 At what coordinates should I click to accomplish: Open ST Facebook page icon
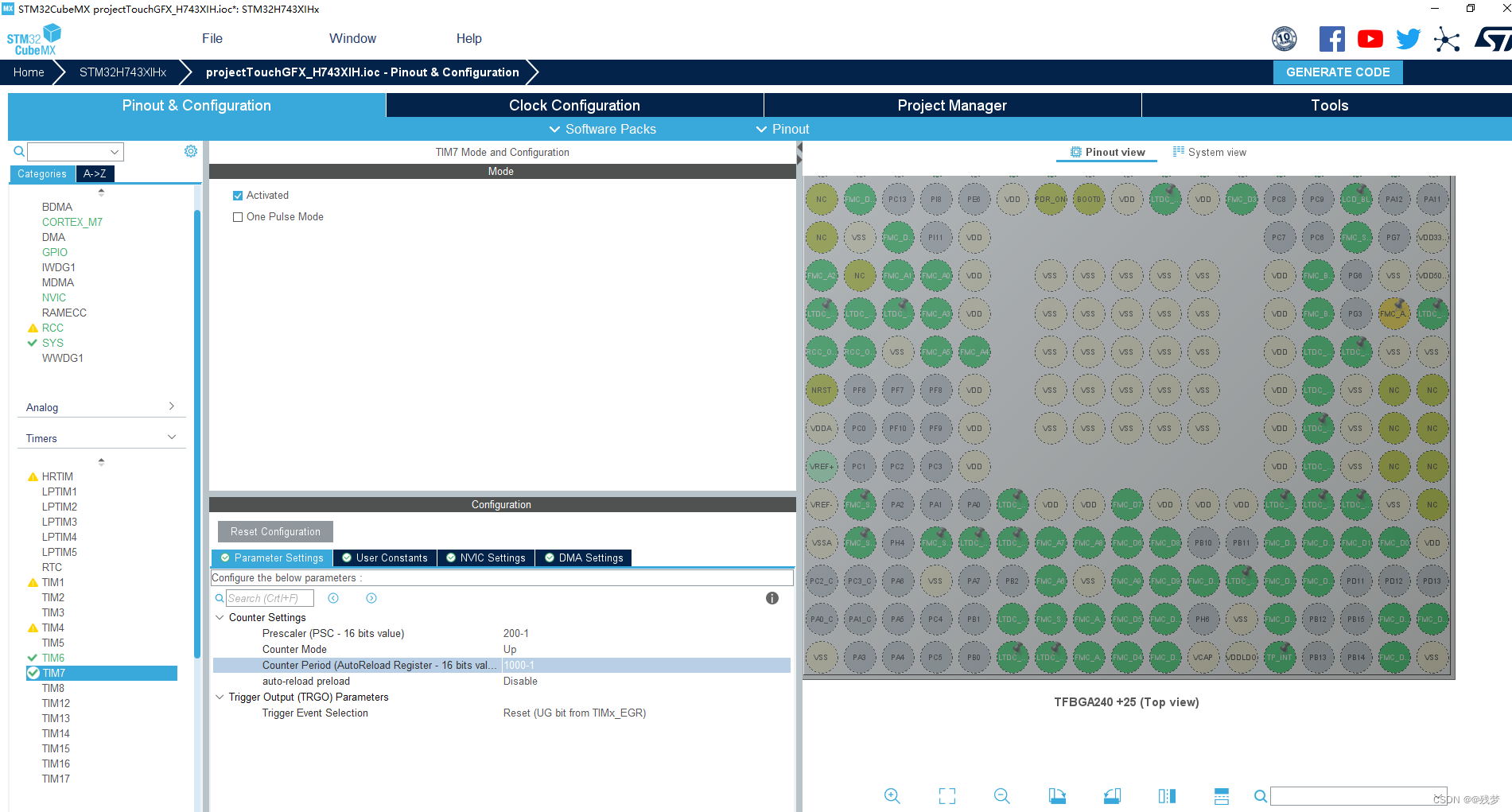[1332, 39]
